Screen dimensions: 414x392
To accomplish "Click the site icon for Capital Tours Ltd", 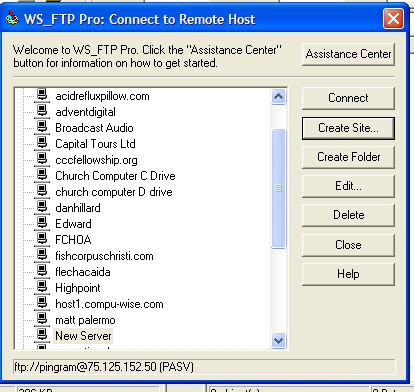I will pyautogui.click(x=42, y=143).
